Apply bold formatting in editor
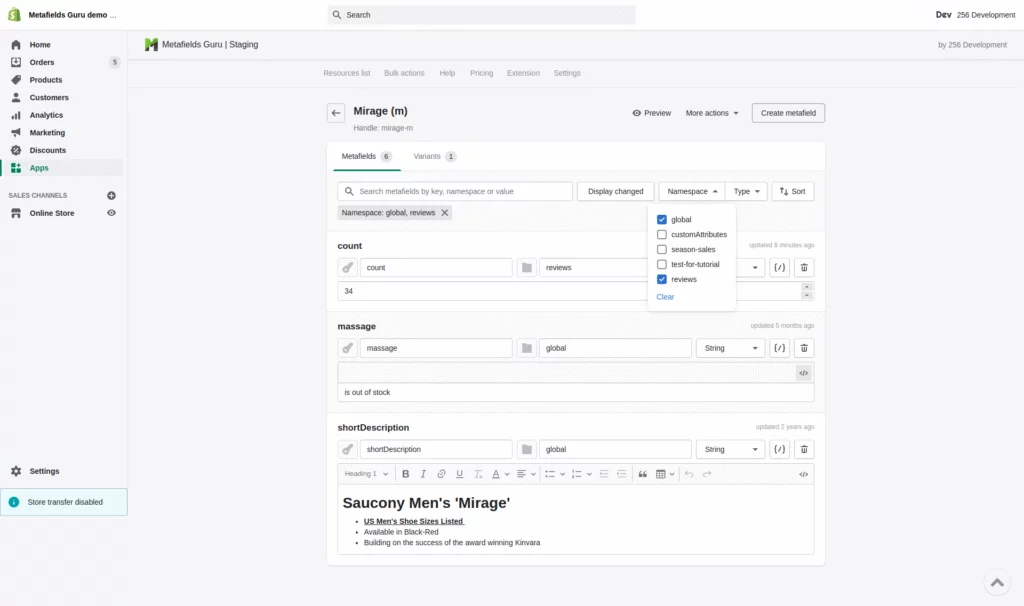 pos(406,474)
